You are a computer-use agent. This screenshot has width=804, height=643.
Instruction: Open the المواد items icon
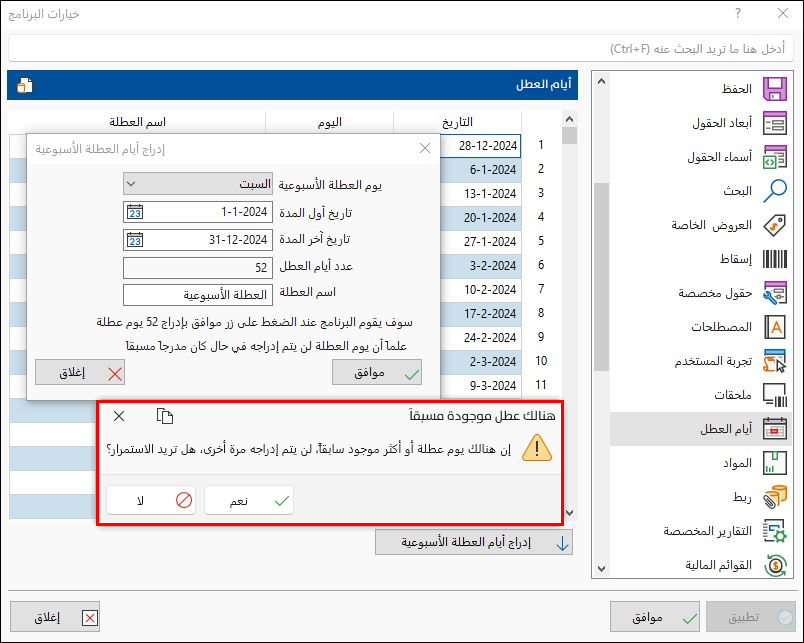(x=774, y=463)
